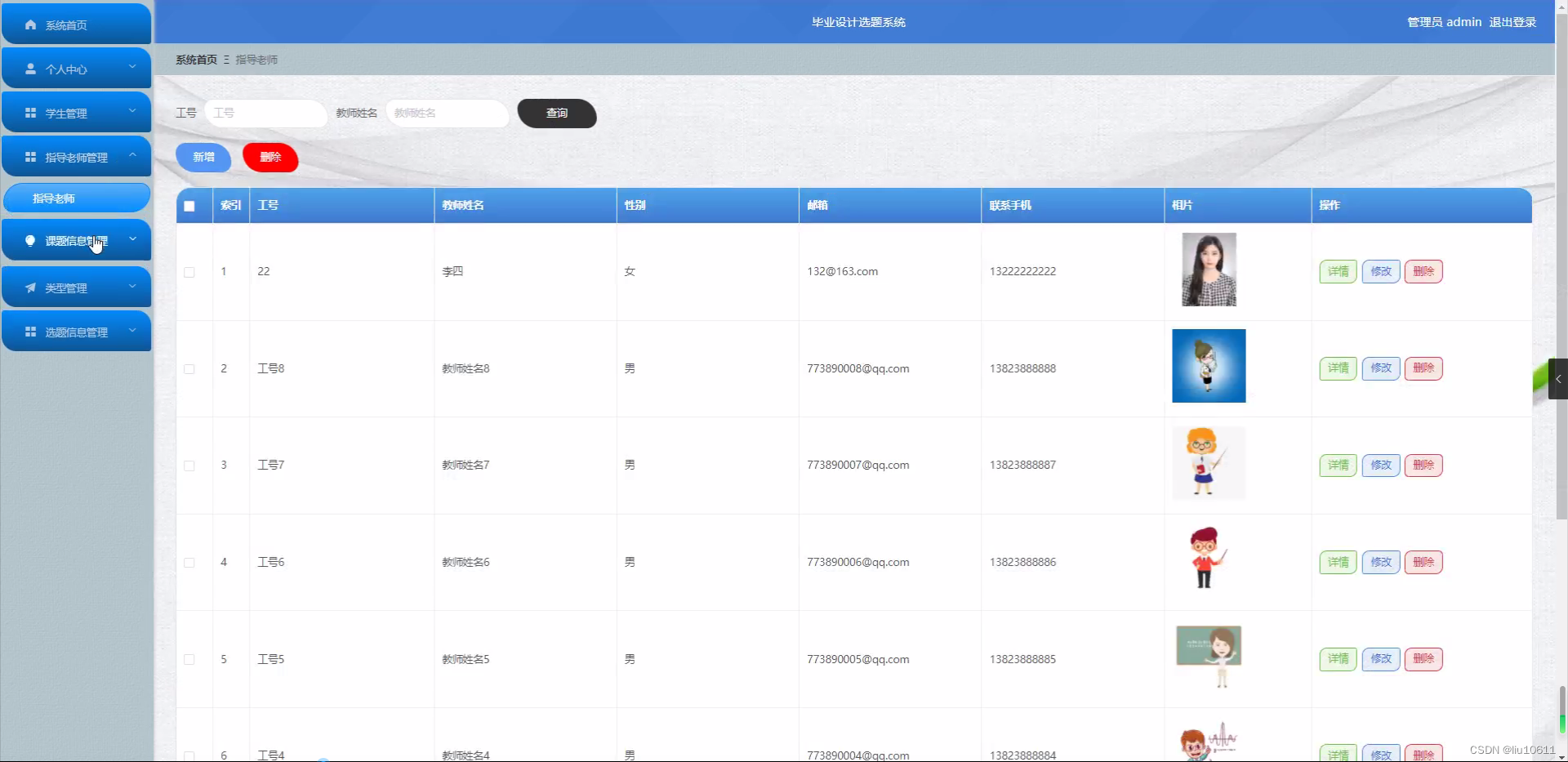Check the row checkbox for 工号7

click(x=189, y=466)
